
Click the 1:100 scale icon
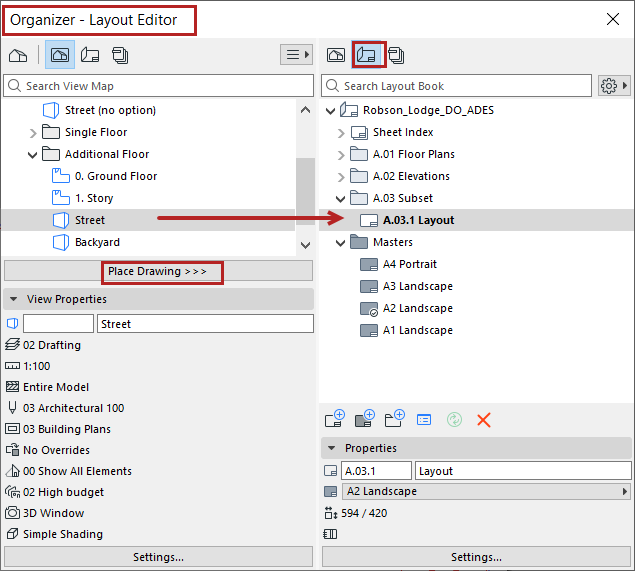pos(12,366)
